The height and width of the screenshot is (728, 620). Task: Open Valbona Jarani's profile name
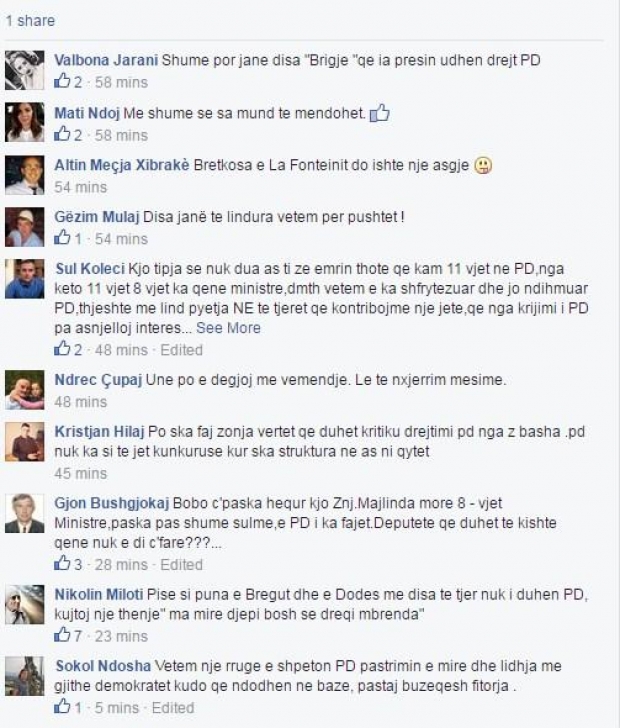coord(106,60)
